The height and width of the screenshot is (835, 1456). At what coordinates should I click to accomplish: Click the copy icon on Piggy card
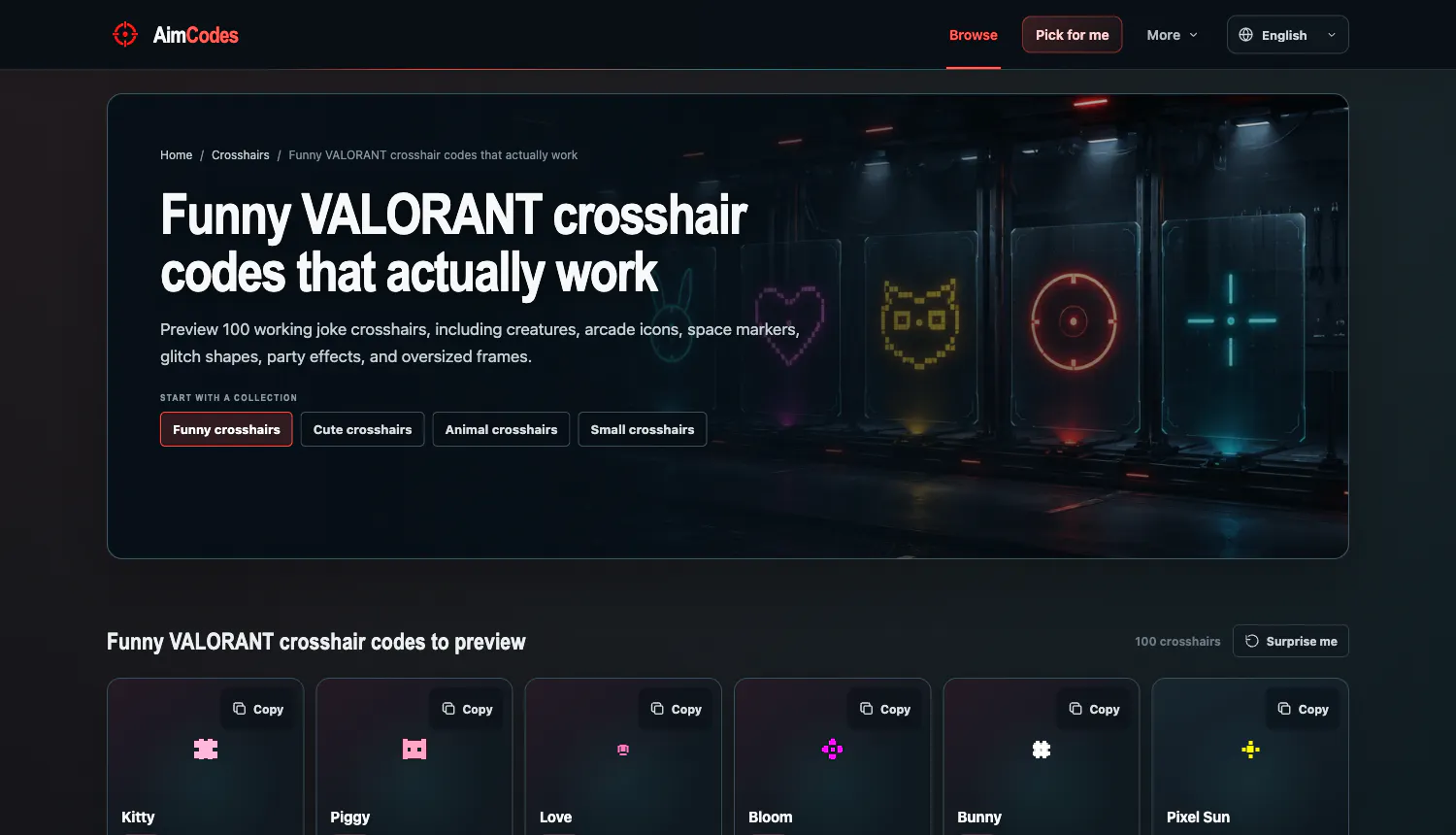pos(448,709)
